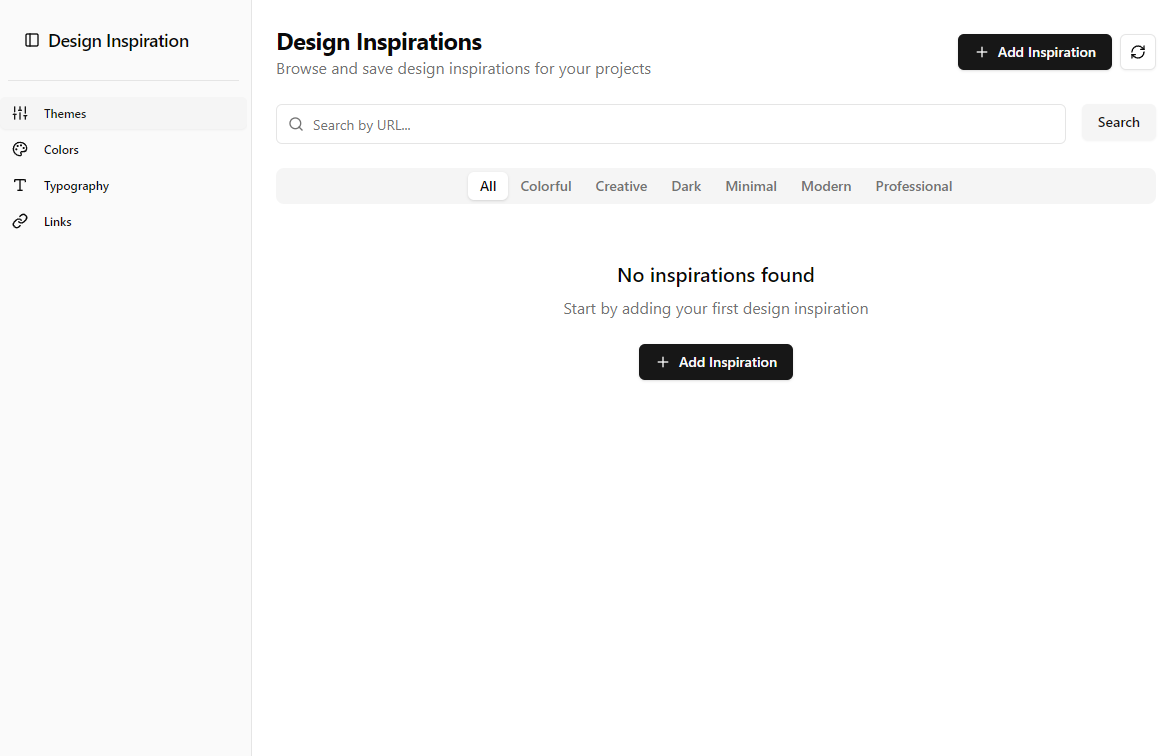Screen dimensions: 1176x756
Task: Click the Search button
Action: tap(1118, 122)
